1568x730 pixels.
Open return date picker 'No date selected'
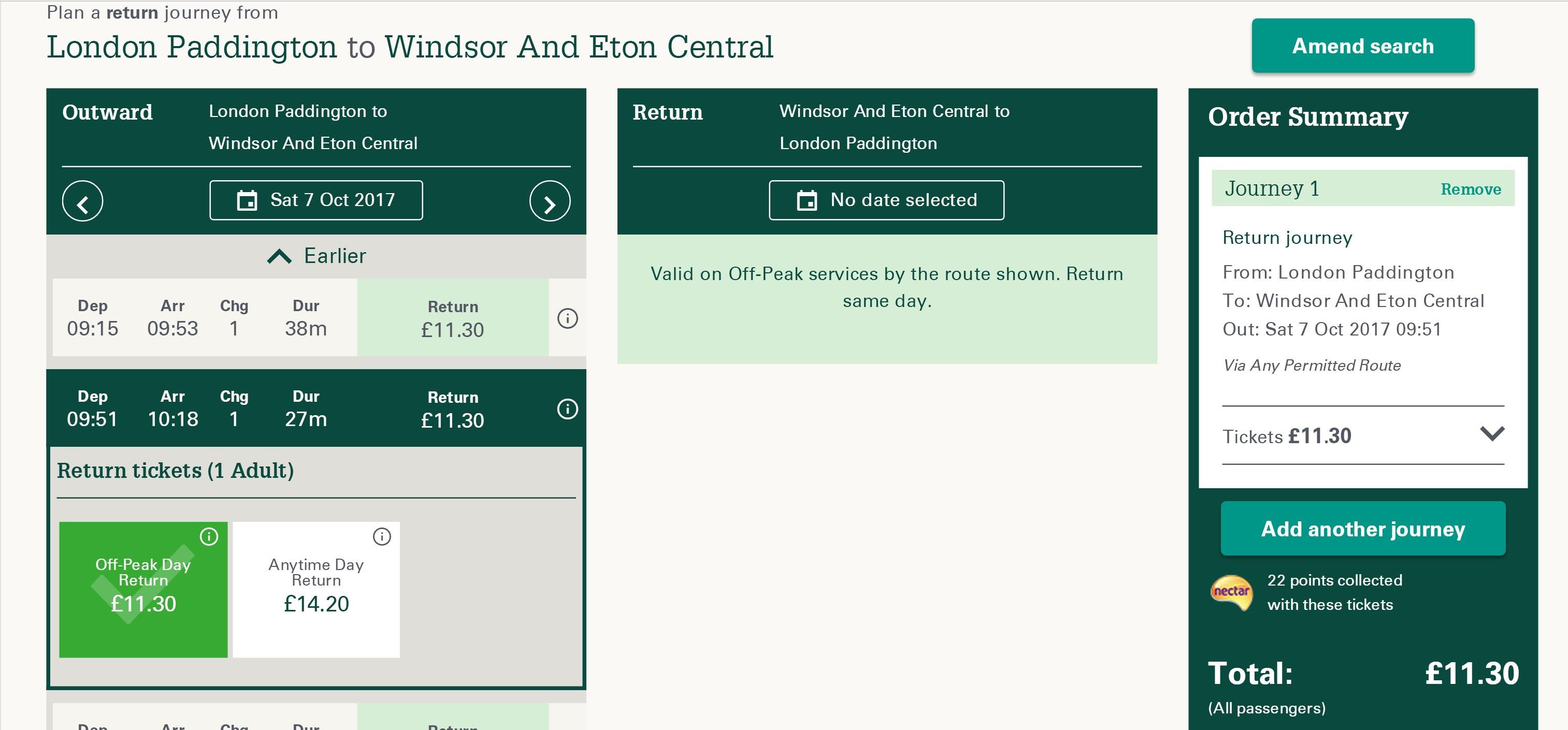coord(886,200)
